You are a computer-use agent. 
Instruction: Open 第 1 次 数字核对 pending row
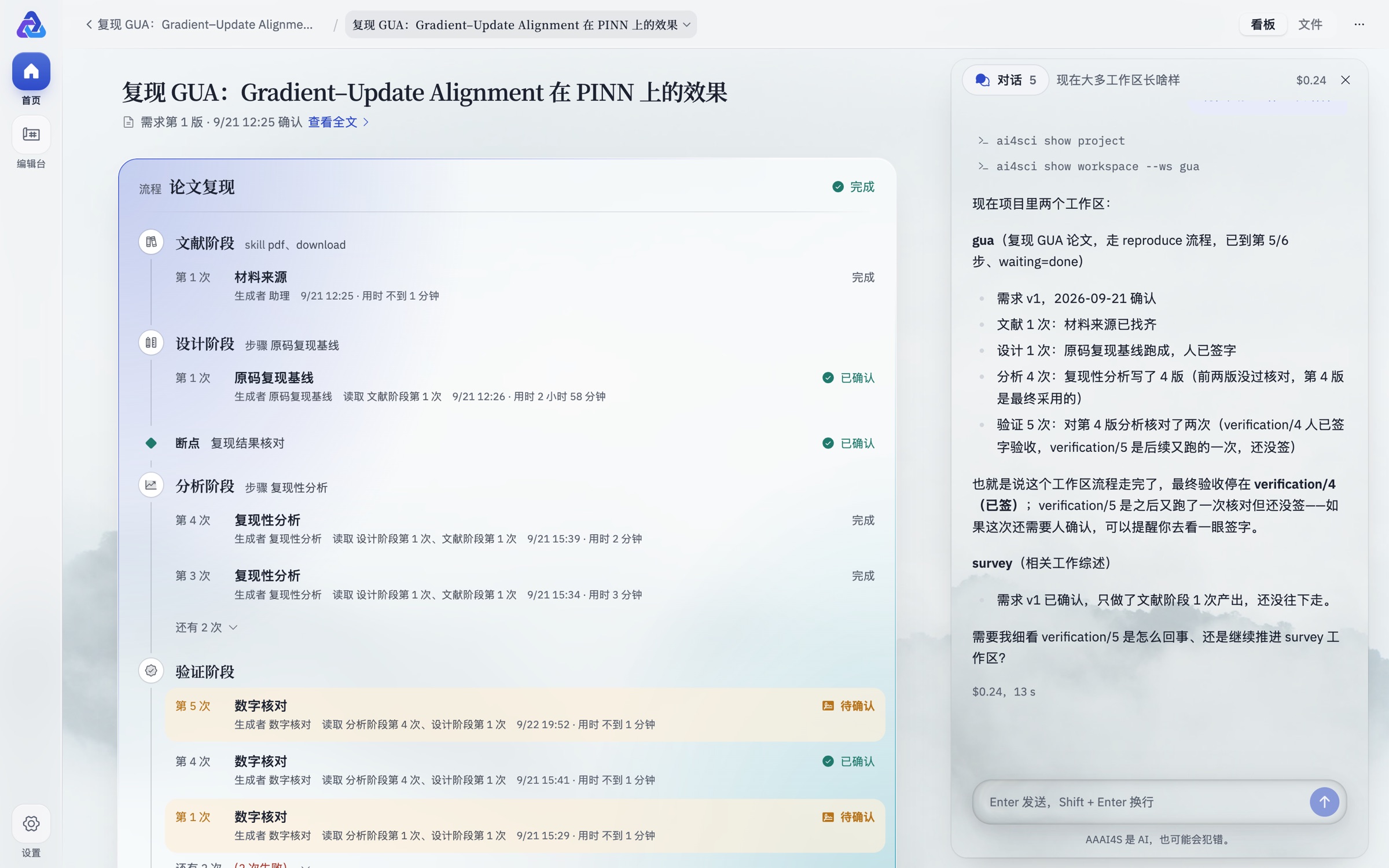[x=525, y=826]
